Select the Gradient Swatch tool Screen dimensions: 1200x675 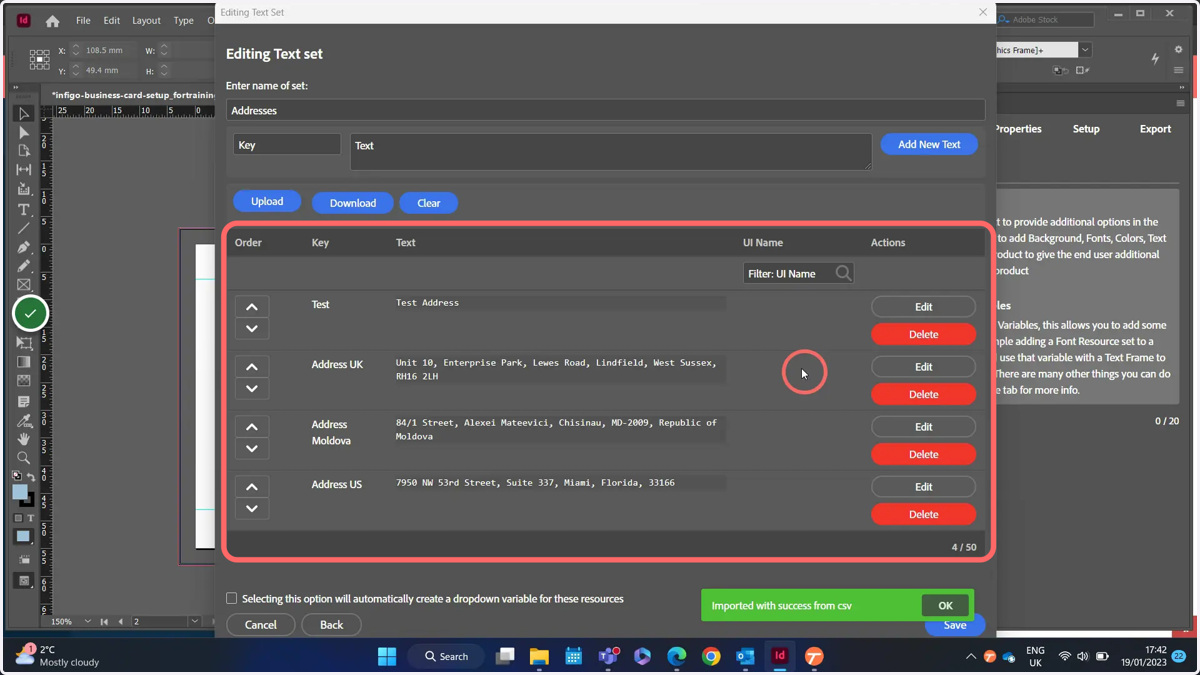point(24,362)
